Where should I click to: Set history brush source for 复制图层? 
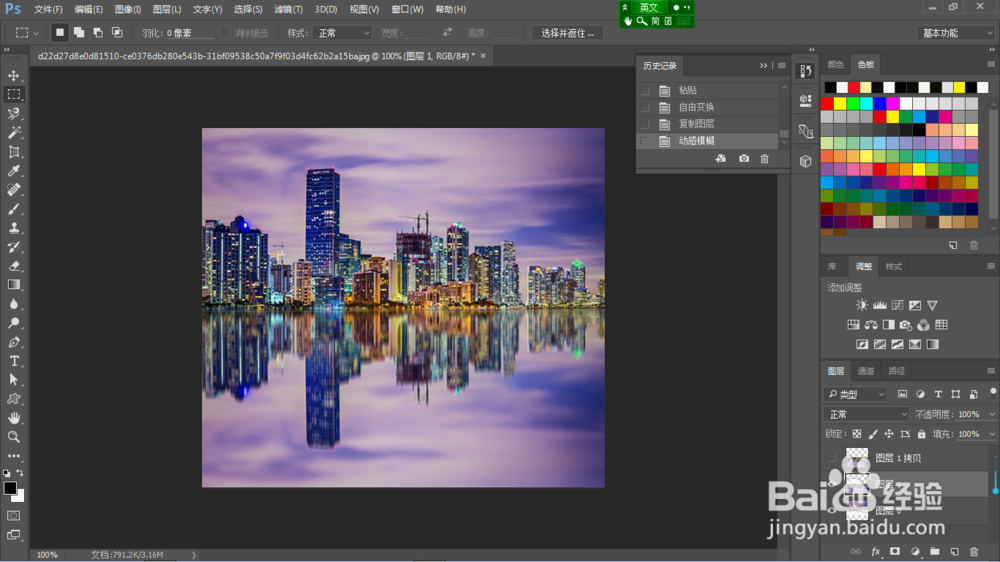[645, 124]
